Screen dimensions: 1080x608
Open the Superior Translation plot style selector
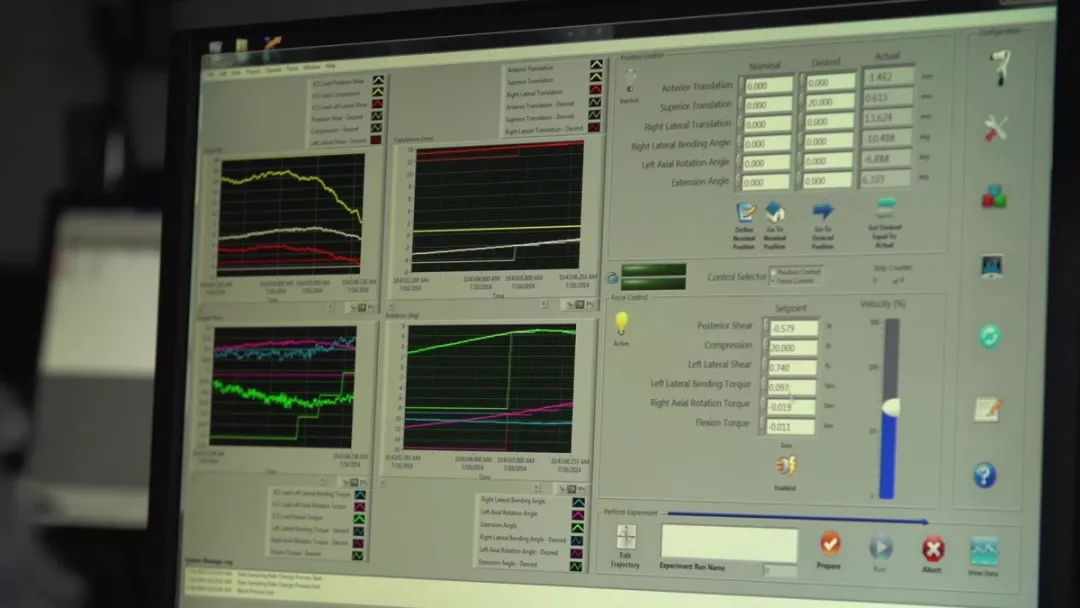click(596, 79)
